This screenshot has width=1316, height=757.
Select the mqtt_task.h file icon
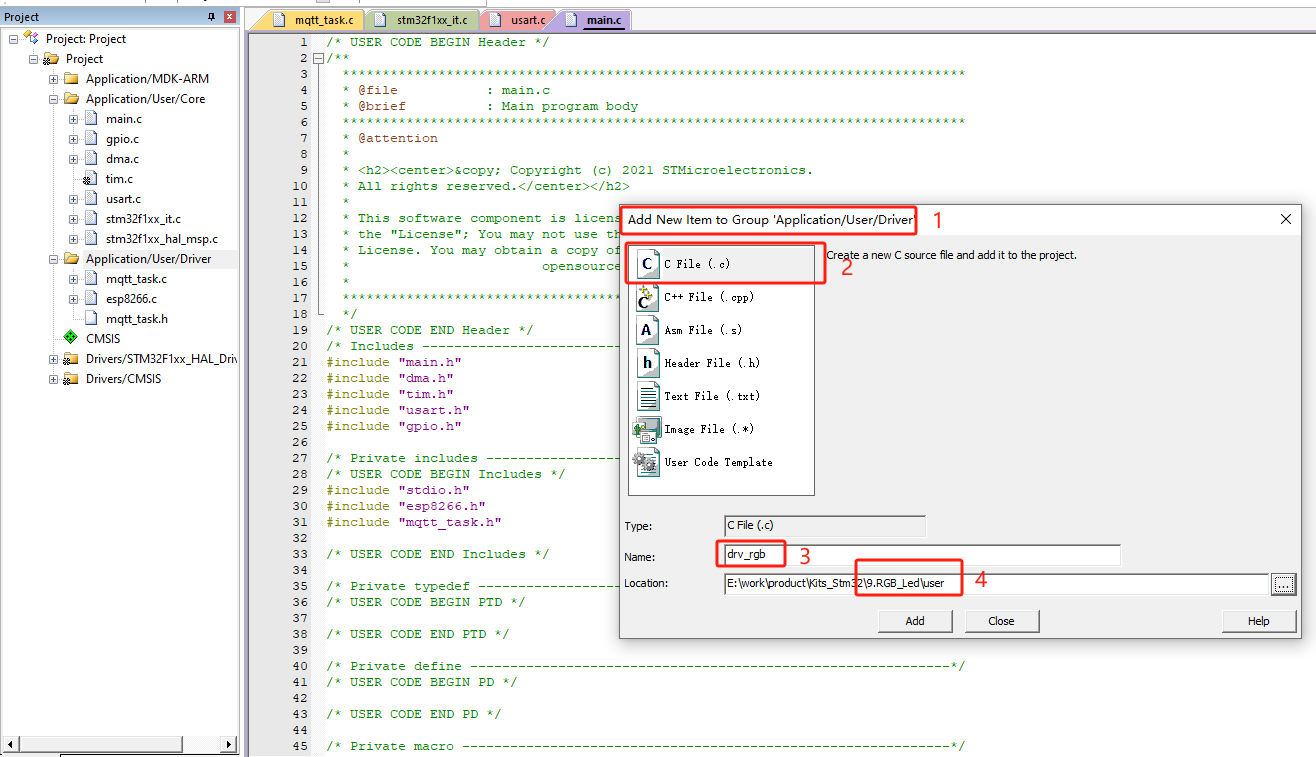point(91,319)
